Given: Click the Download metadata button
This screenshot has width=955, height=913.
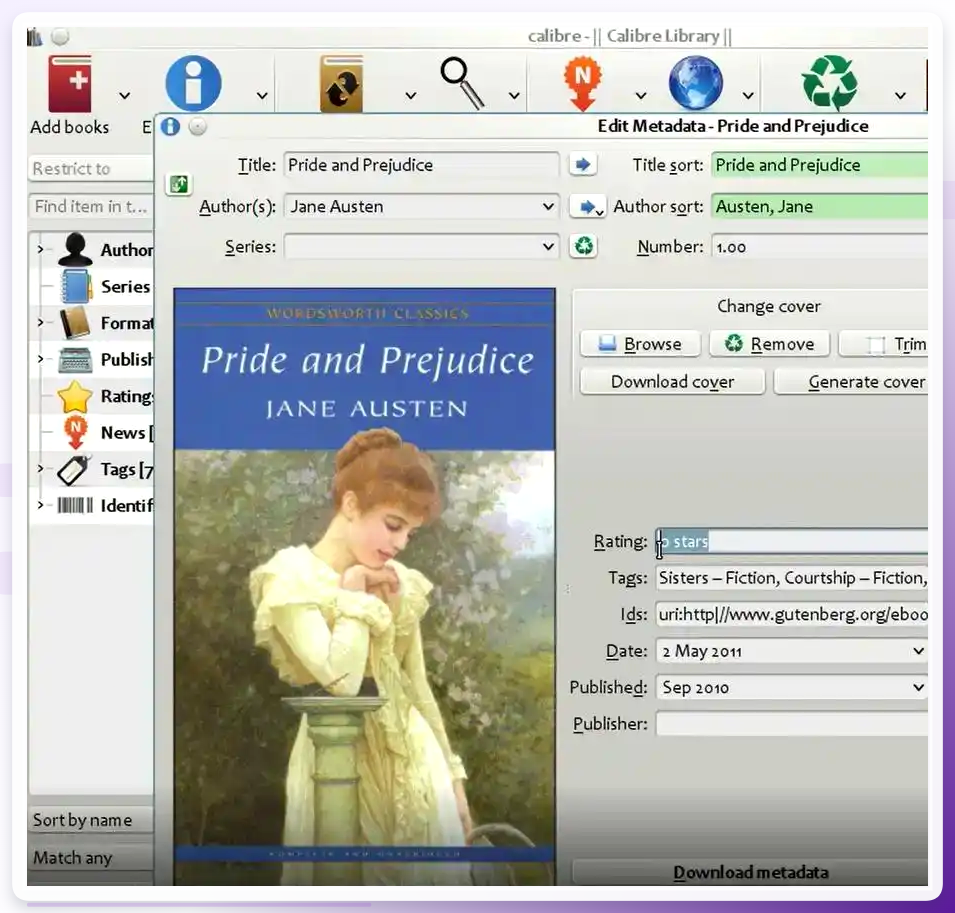Looking at the screenshot, I should click(x=750, y=872).
